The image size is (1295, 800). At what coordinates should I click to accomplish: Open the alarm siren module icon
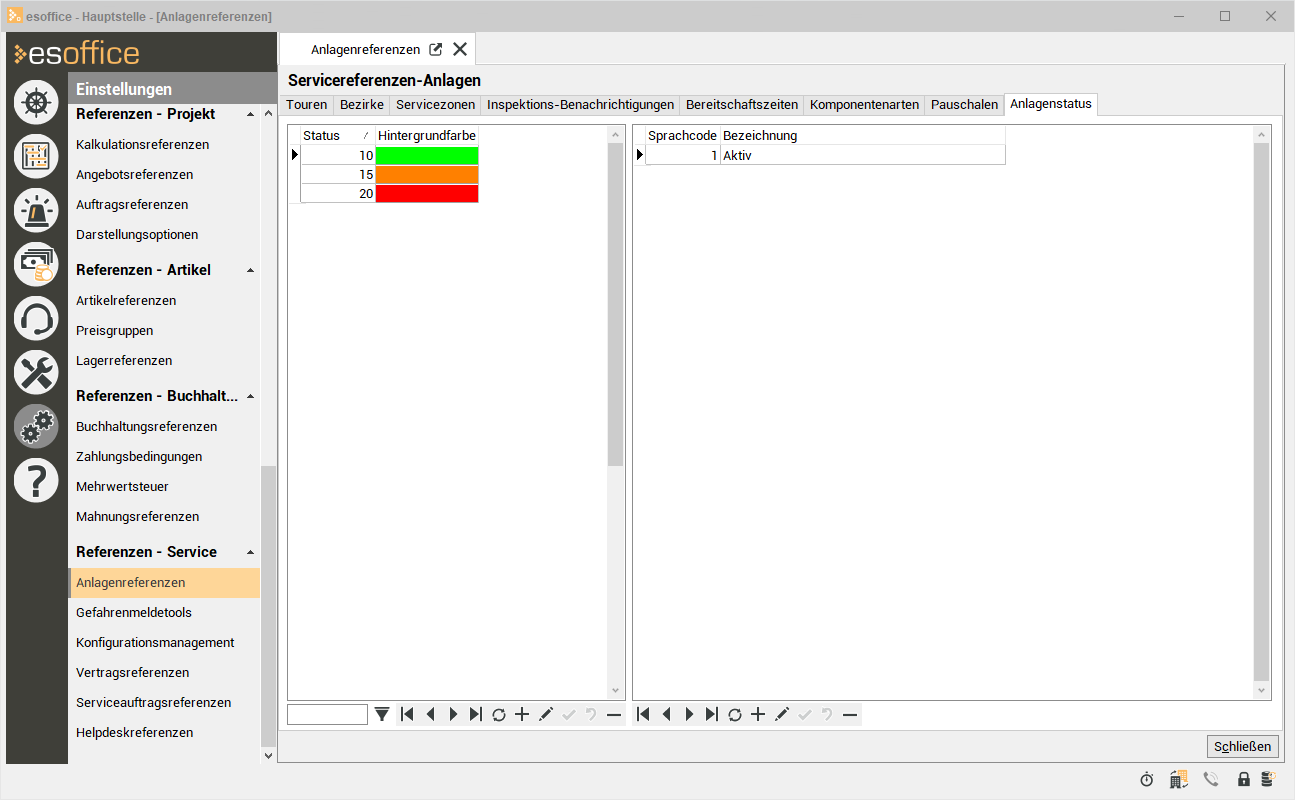point(36,210)
